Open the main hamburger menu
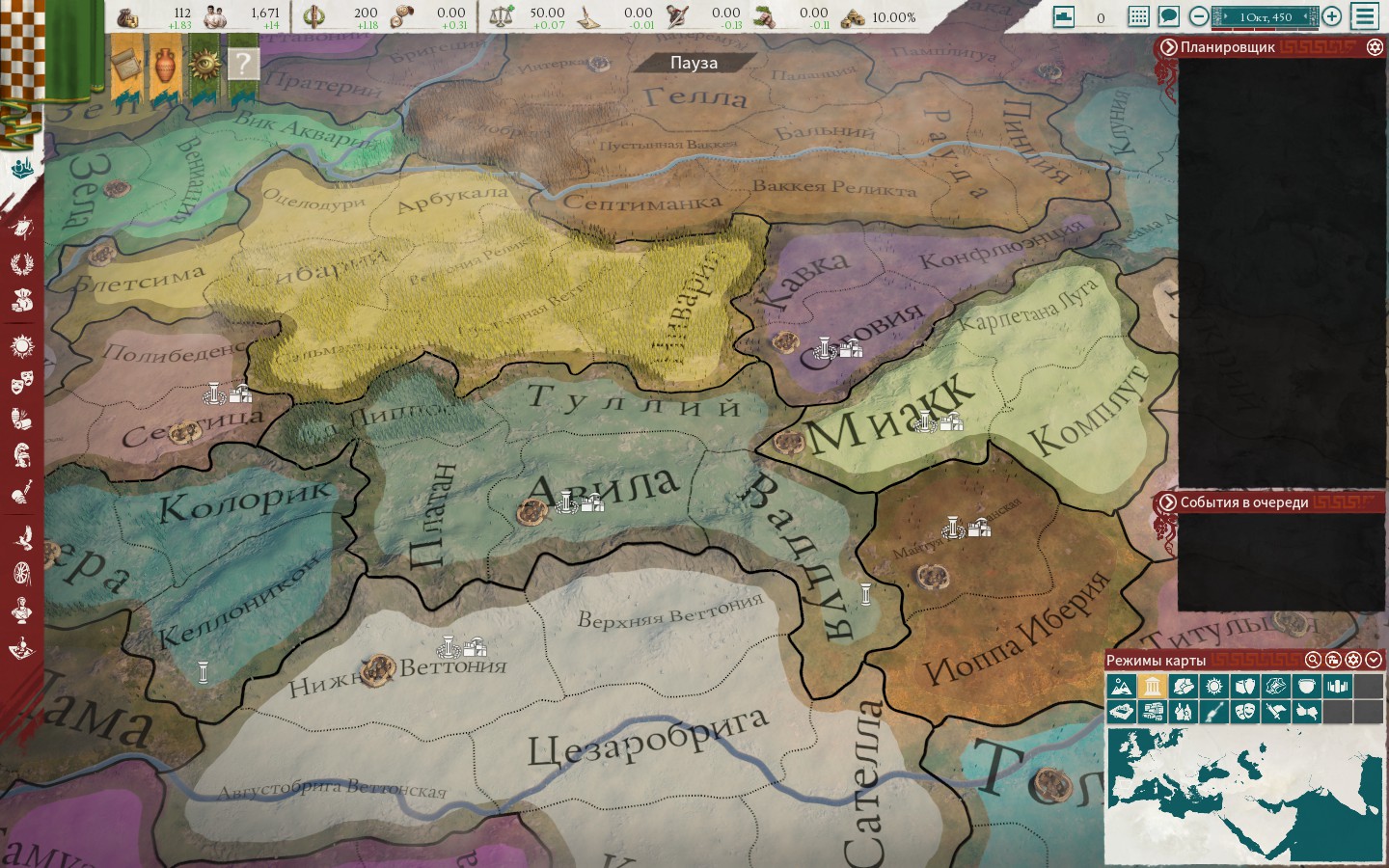Image resolution: width=1389 pixels, height=868 pixels. [x=1365, y=16]
